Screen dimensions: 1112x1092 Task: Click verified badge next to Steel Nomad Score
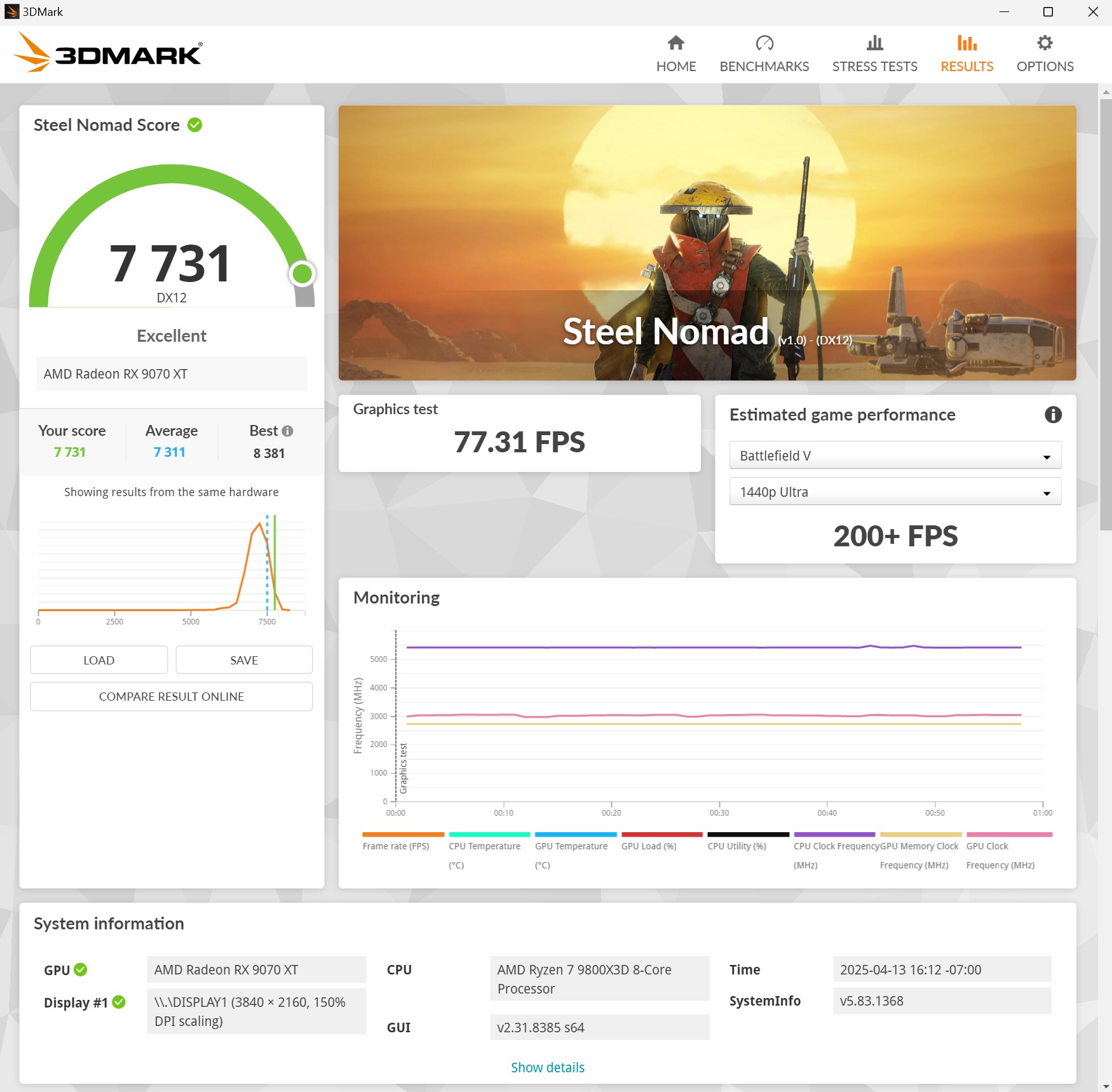click(194, 125)
